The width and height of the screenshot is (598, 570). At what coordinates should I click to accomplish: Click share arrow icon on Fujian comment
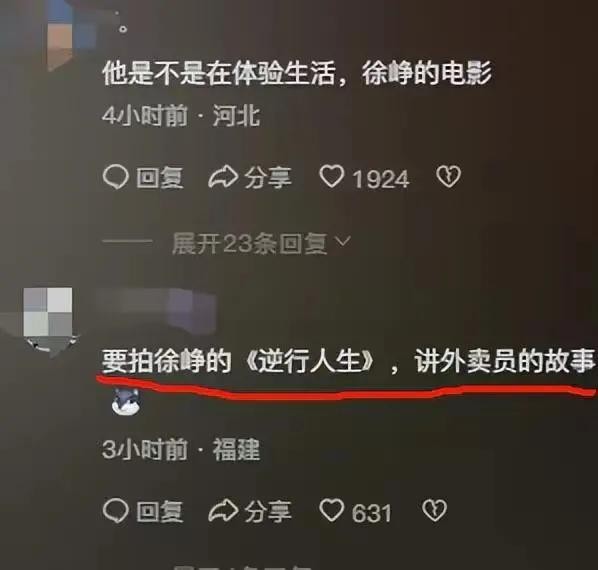pyautogui.click(x=223, y=511)
